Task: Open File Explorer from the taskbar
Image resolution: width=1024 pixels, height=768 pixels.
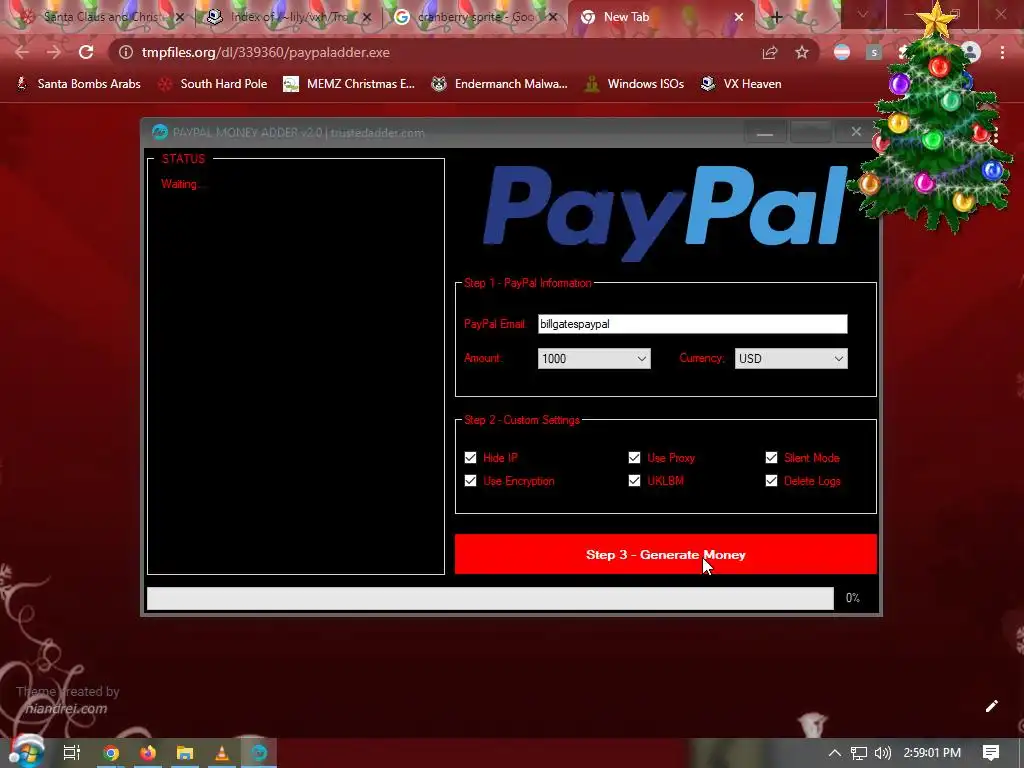Action: pyautogui.click(x=185, y=753)
